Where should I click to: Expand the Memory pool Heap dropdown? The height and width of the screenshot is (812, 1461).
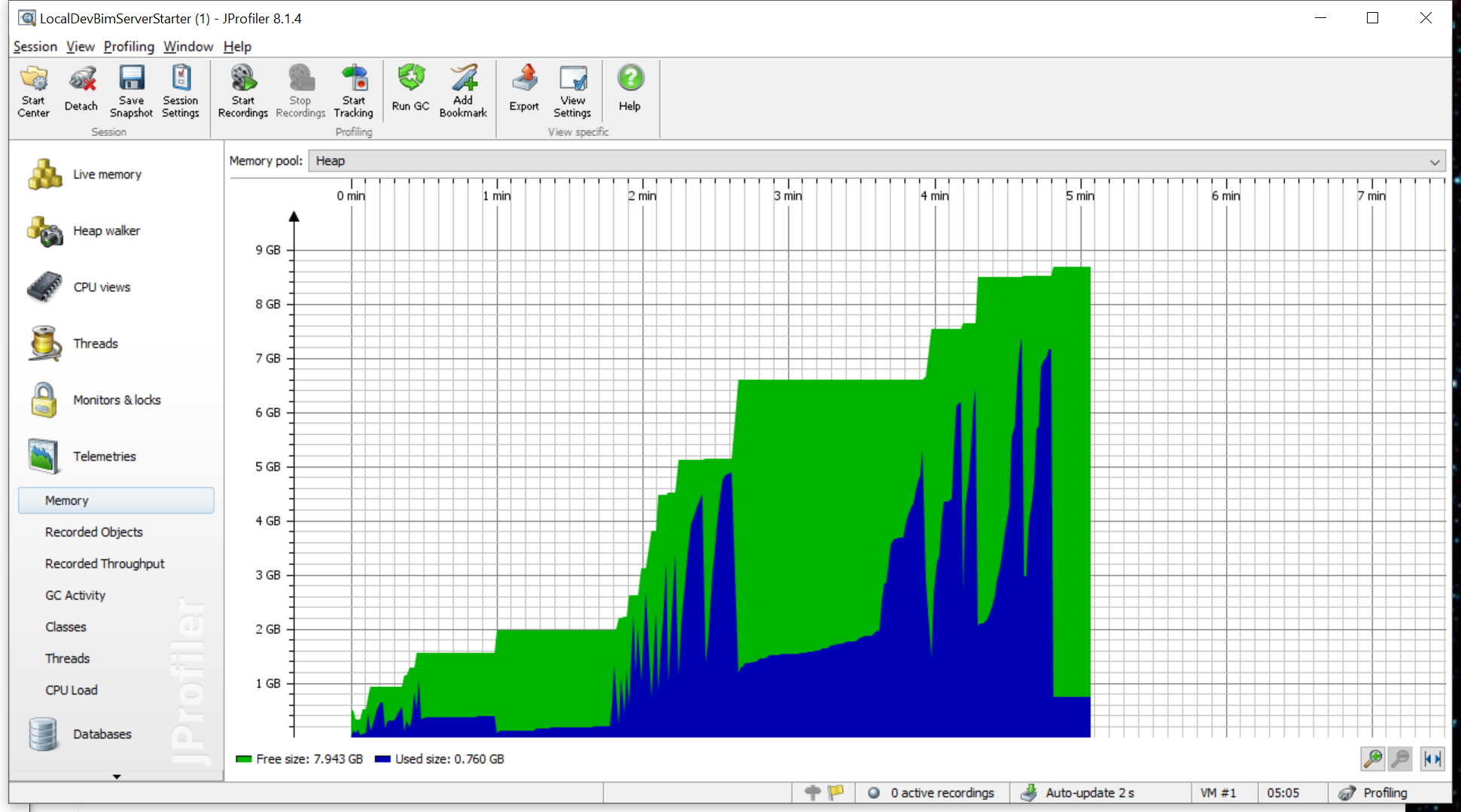(1434, 162)
